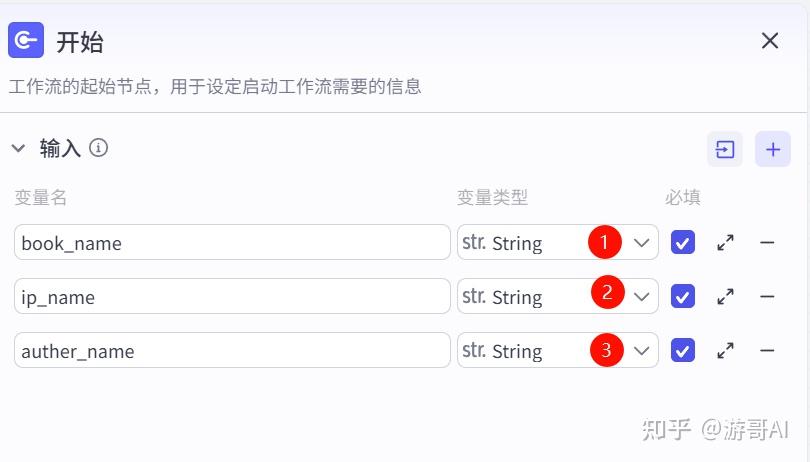810x462 pixels.
Task: Remove the ip_name variable
Action: click(767, 296)
